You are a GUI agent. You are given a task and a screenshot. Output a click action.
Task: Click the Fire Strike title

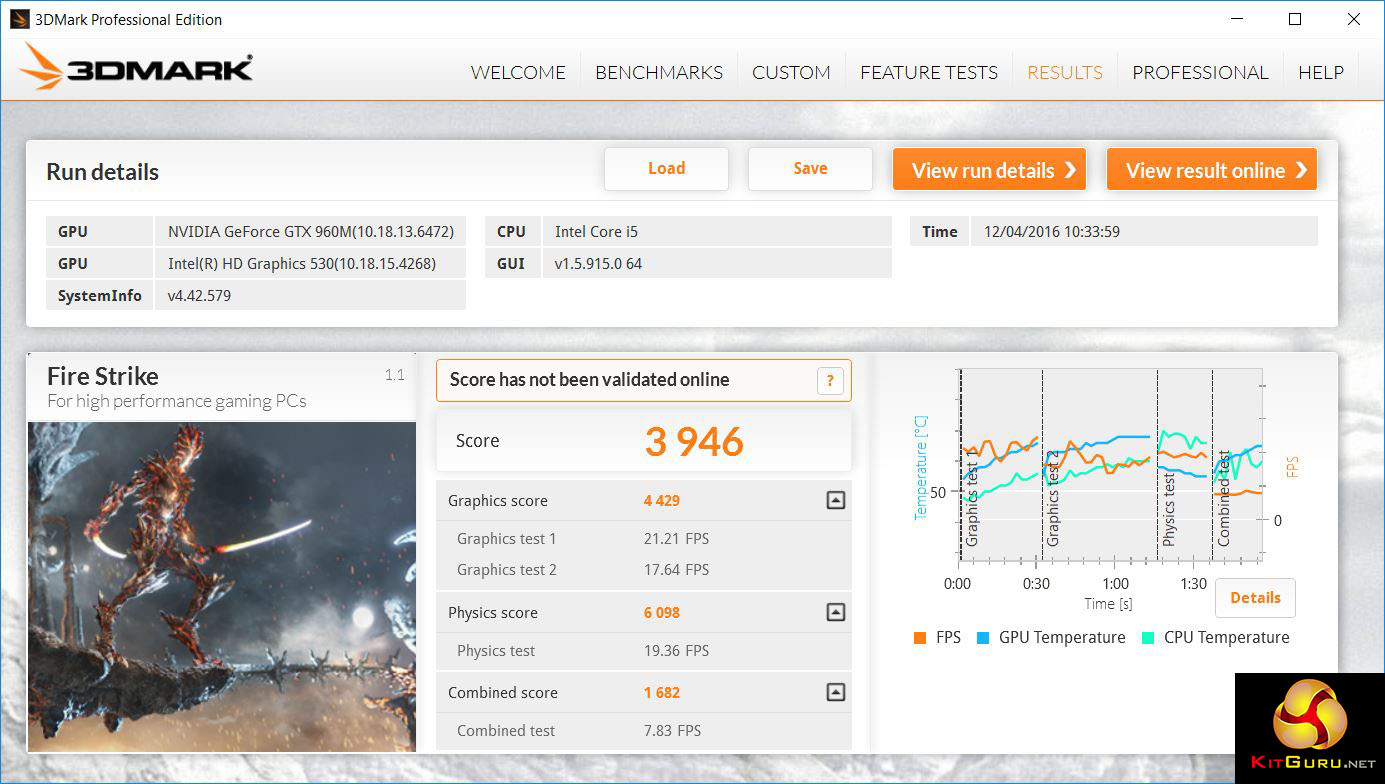coord(103,377)
